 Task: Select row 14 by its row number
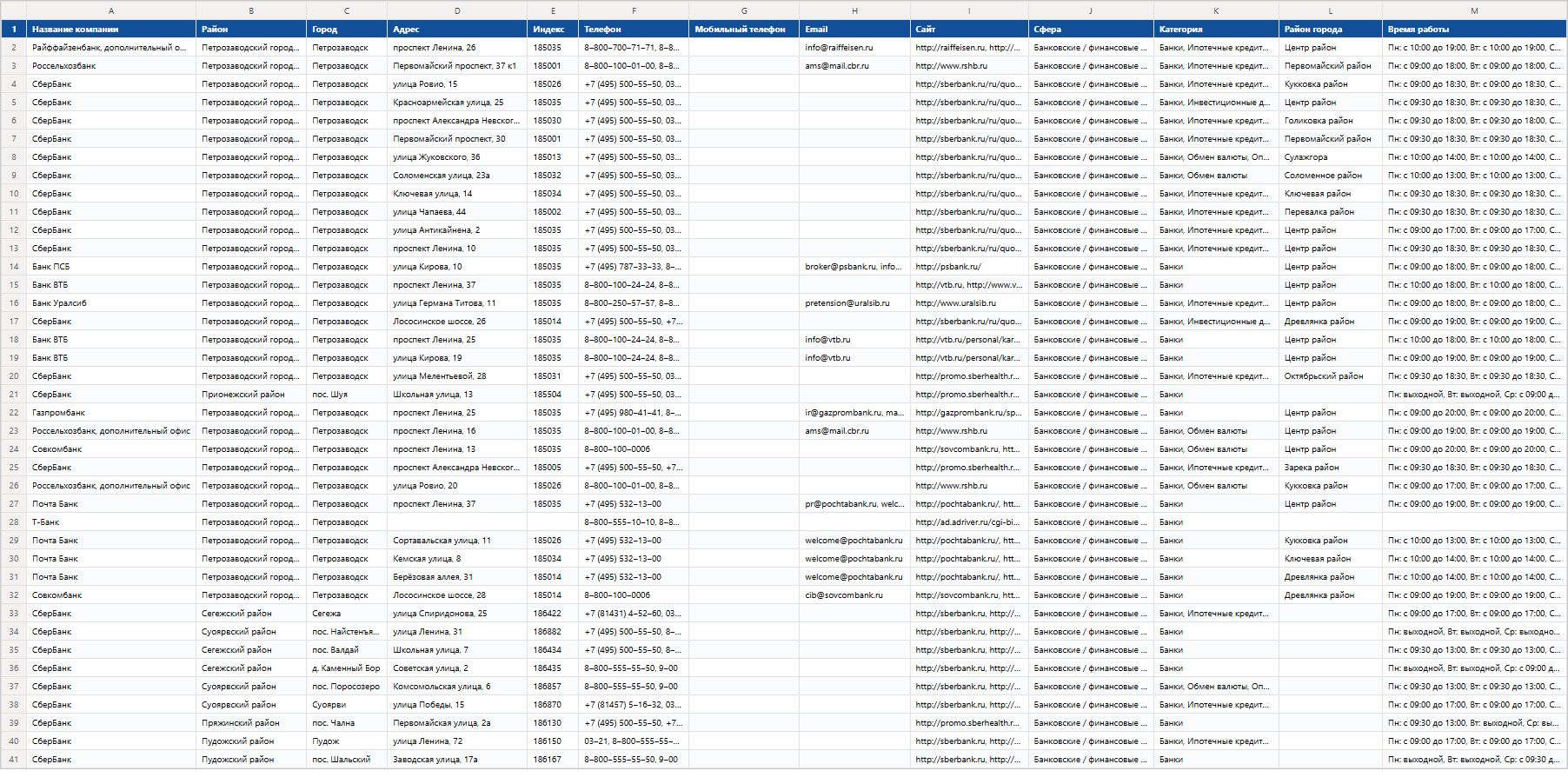13,267
